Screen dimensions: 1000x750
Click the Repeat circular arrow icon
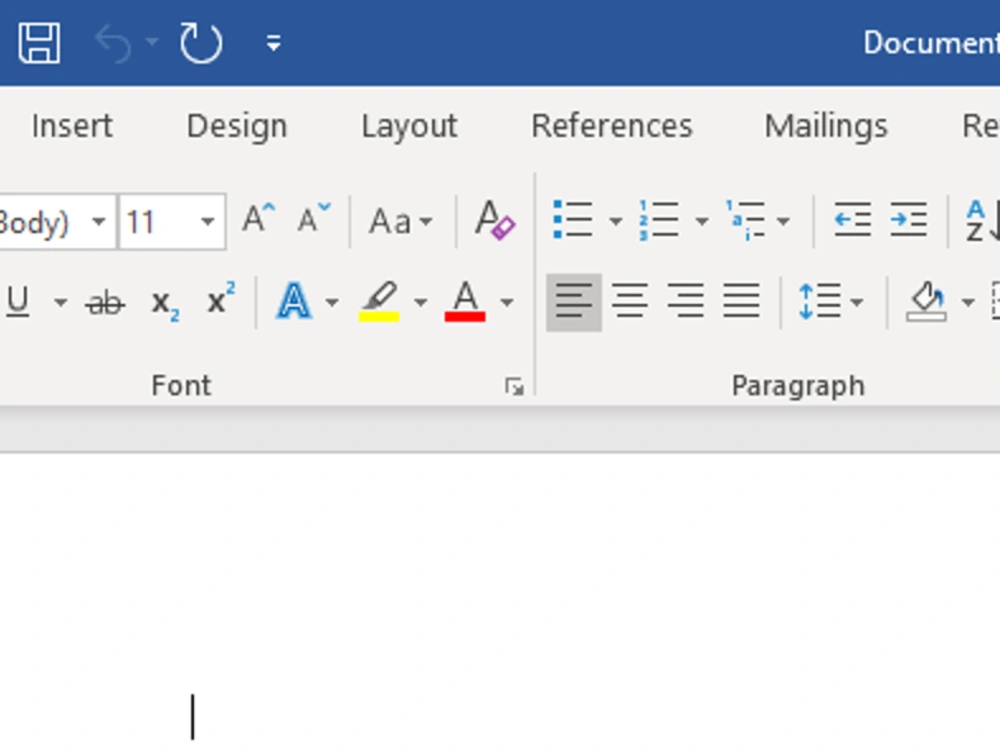click(201, 43)
